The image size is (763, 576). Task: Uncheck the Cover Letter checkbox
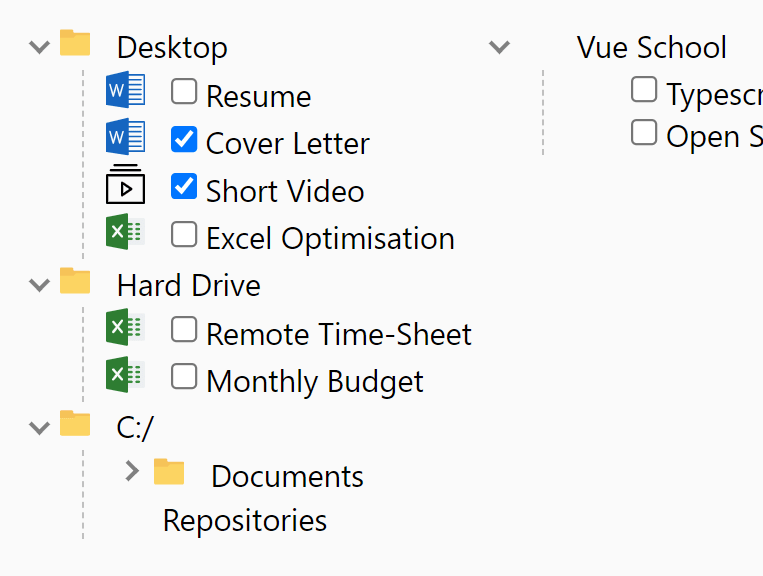click(x=184, y=139)
